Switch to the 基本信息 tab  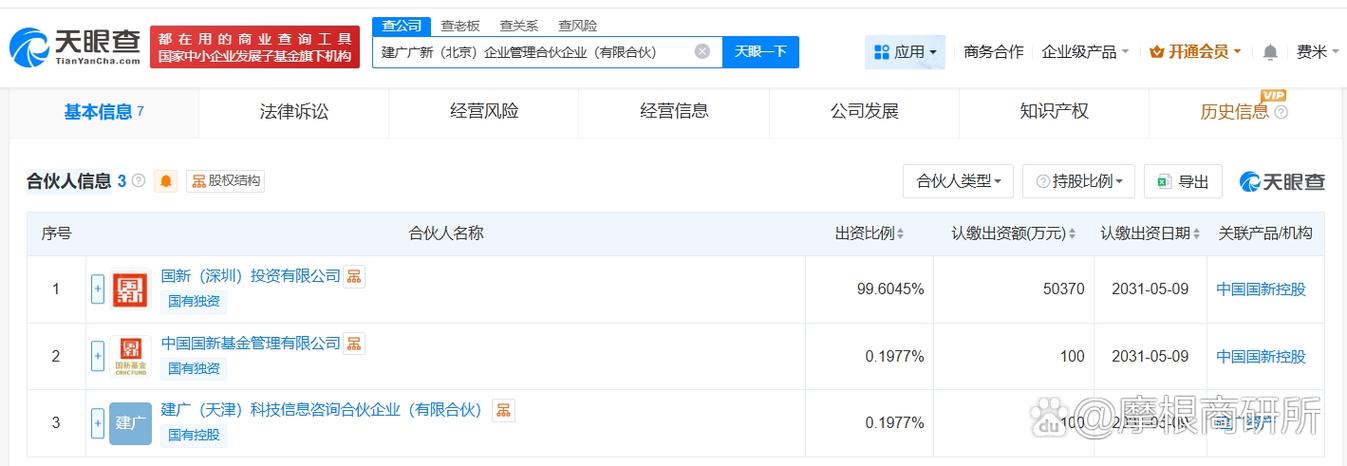[x=104, y=112]
